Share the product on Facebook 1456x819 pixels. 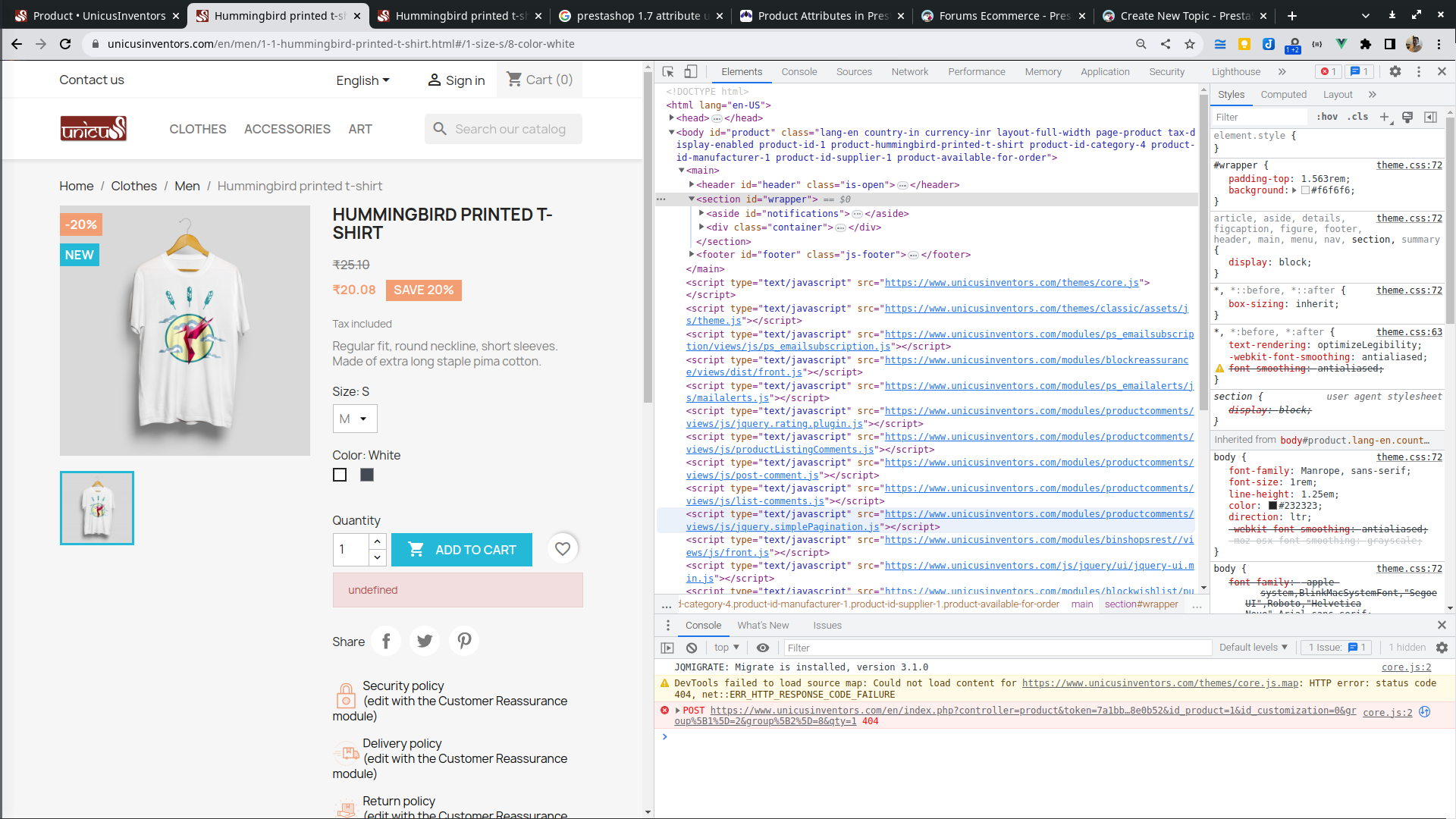click(x=386, y=642)
